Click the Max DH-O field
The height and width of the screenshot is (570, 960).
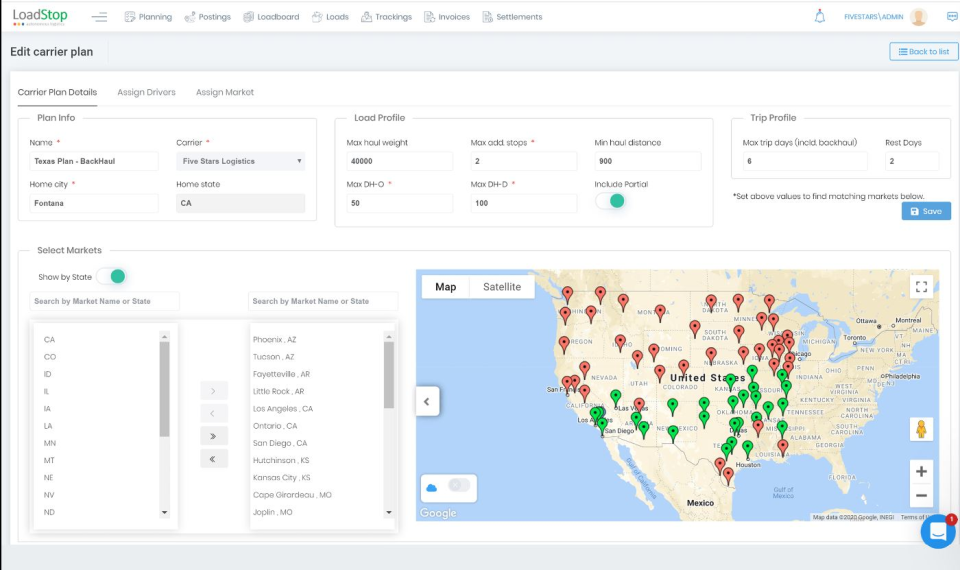(400, 203)
